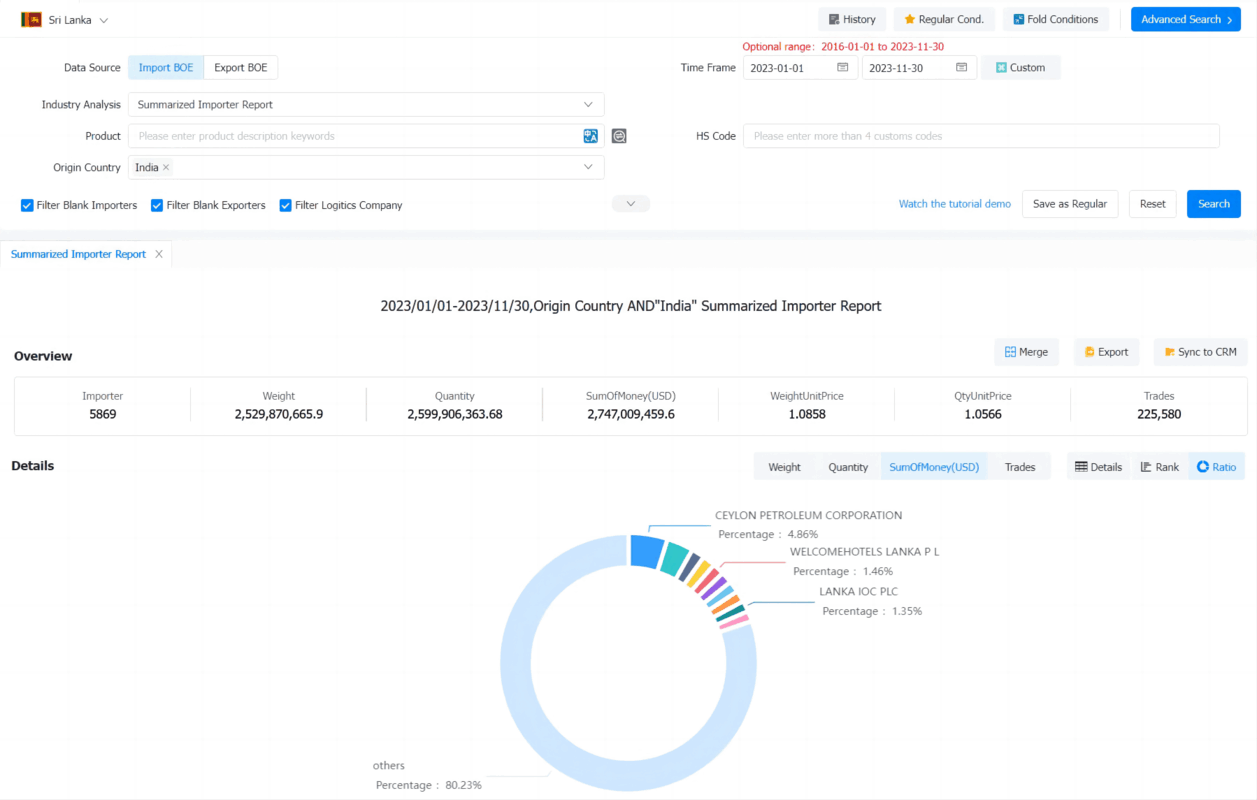Select the Trades metric tab
The width and height of the screenshot is (1257, 800).
pos(1020,467)
